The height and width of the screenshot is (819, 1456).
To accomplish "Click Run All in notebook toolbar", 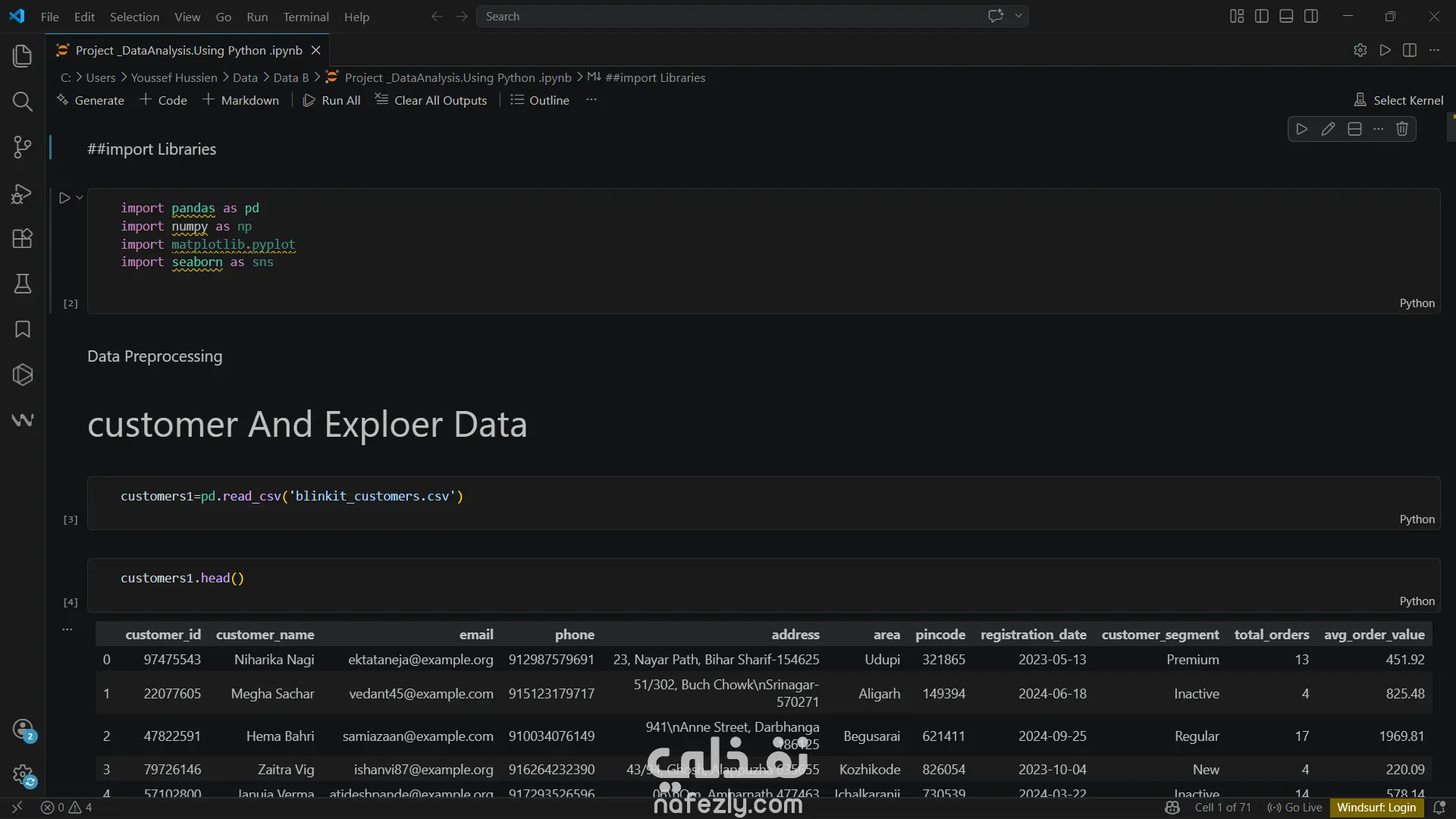I will point(331,100).
